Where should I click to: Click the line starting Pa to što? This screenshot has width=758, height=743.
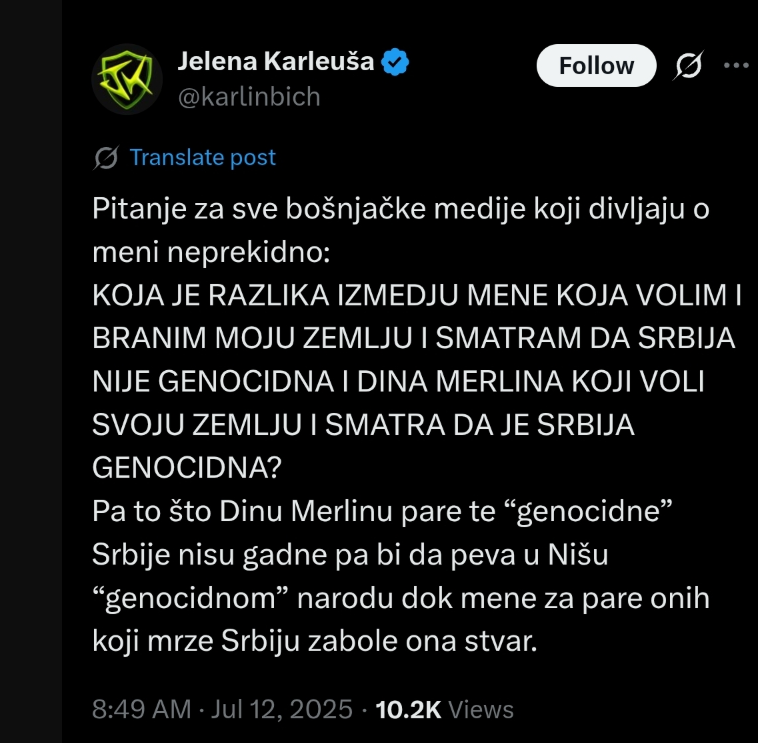click(x=382, y=511)
